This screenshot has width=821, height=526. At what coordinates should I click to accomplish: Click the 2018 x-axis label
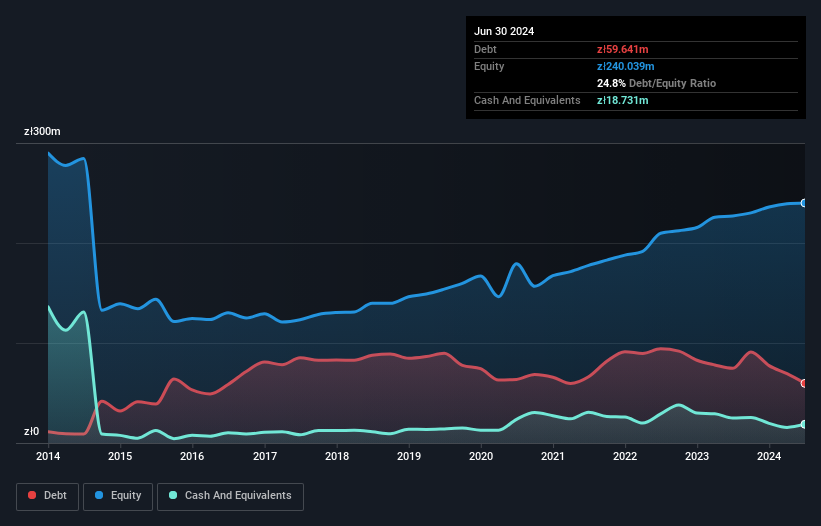(337, 456)
